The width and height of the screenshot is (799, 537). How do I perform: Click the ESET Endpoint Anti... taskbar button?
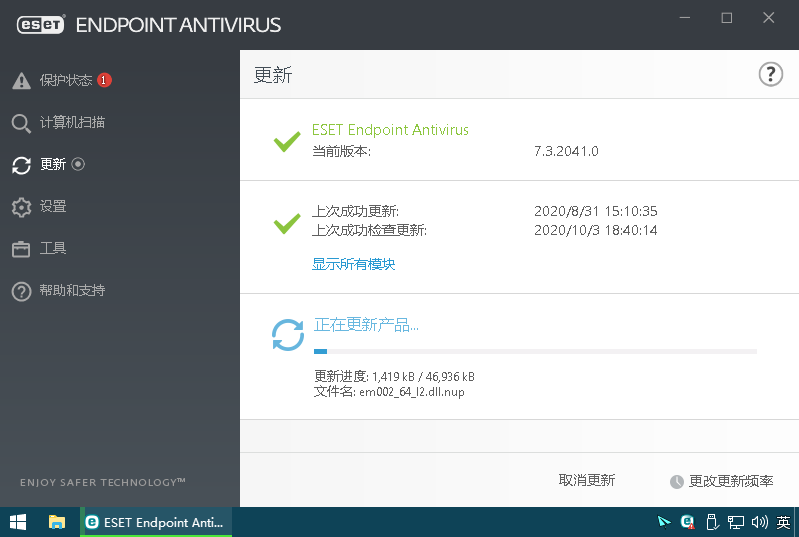(156, 522)
